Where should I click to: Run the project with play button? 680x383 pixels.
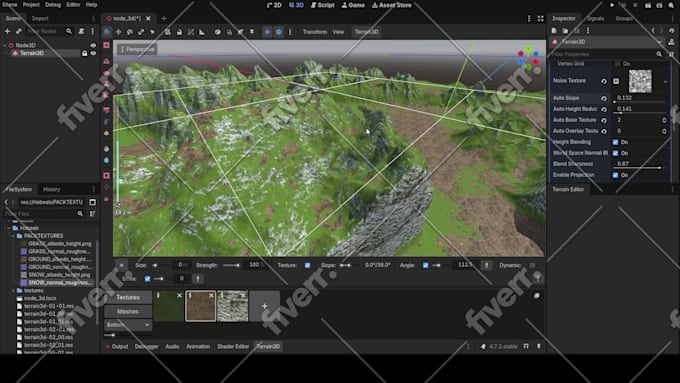point(612,5)
